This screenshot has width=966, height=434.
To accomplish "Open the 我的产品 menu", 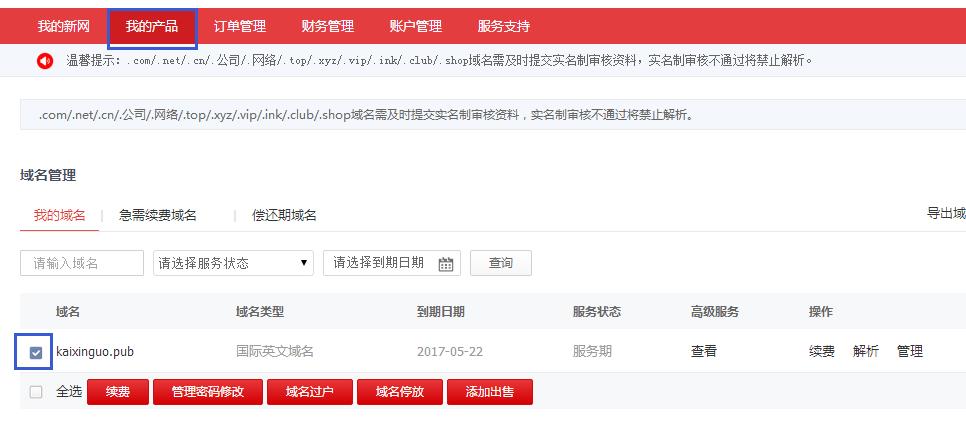I will tap(152, 27).
